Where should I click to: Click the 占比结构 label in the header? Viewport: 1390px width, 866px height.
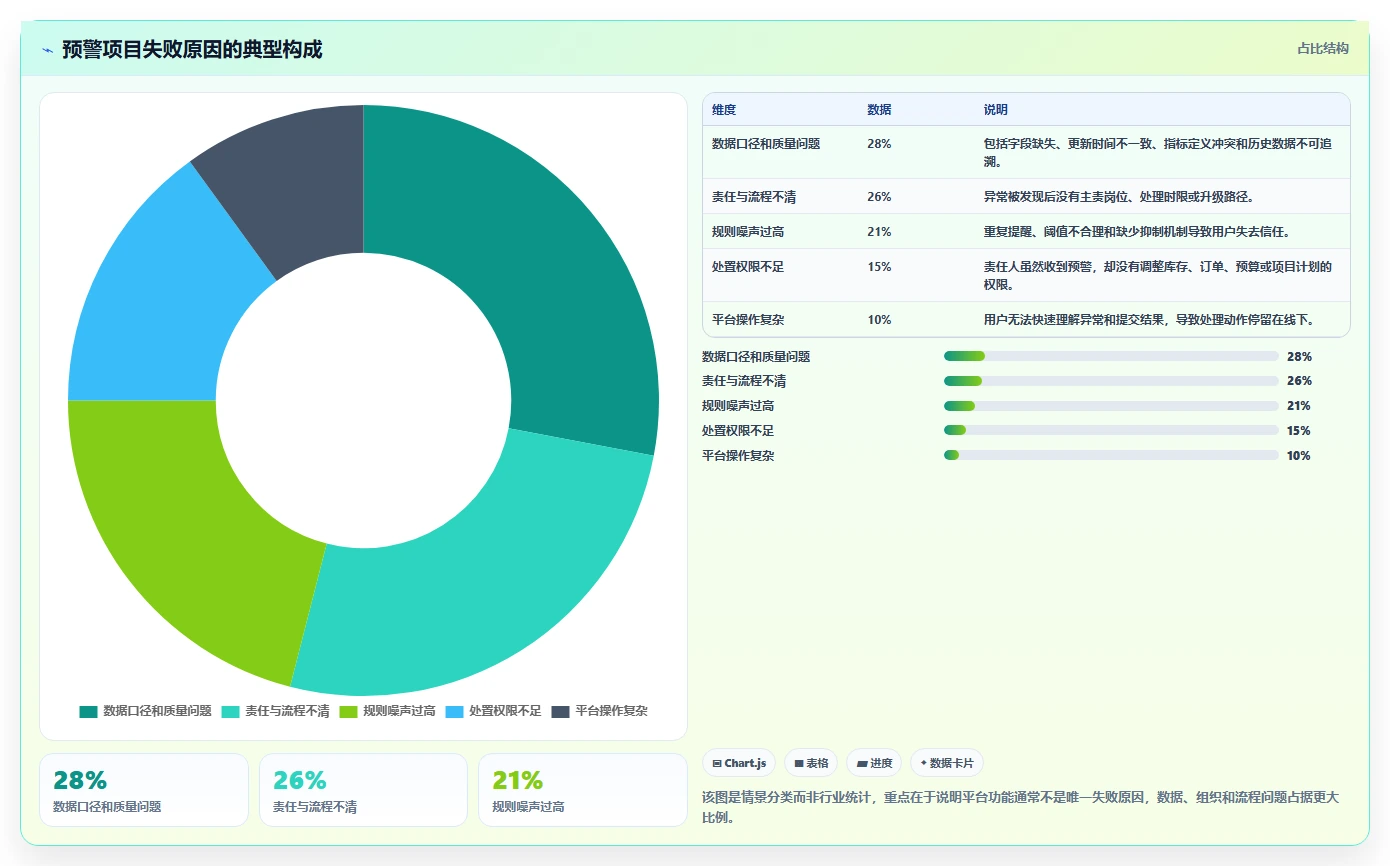pyautogui.click(x=1323, y=48)
